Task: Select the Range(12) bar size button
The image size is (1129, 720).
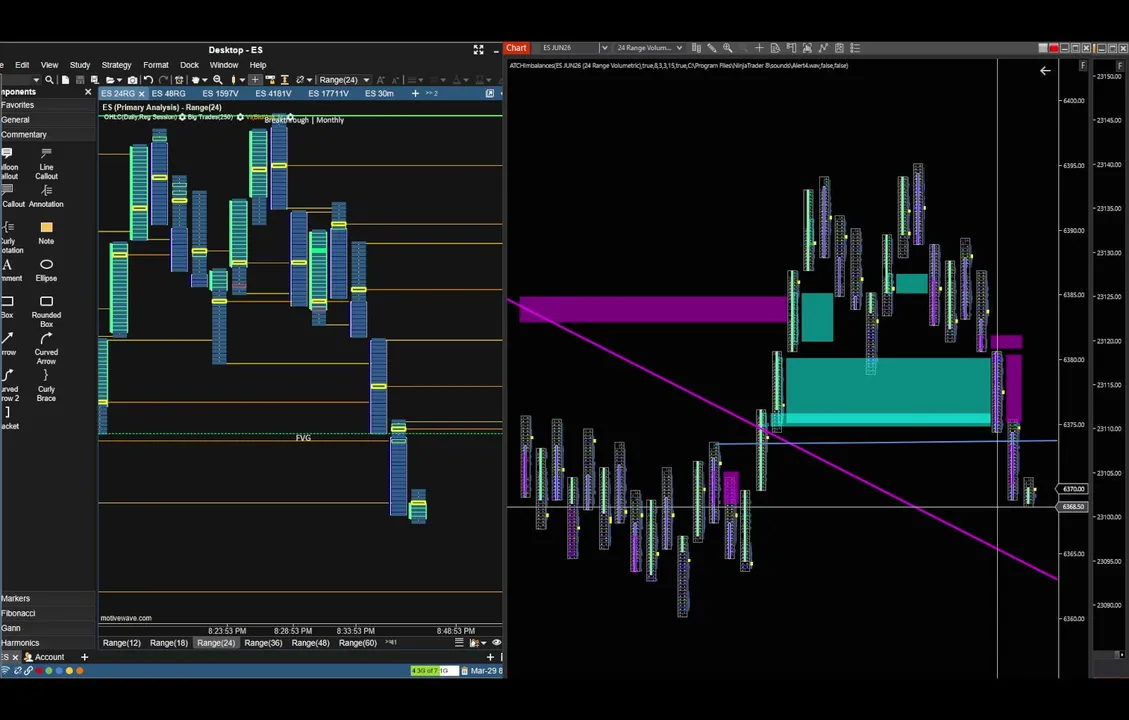Action: tap(122, 643)
